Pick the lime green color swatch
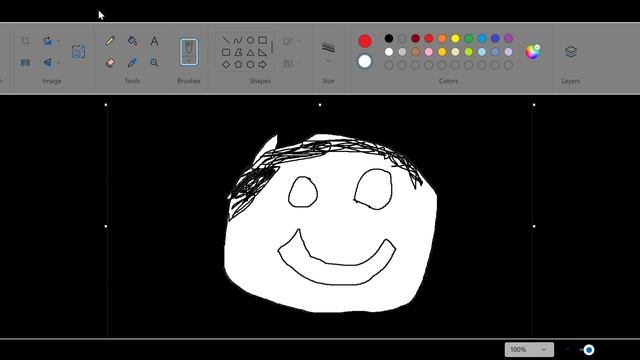This screenshot has height=360, width=640. [469, 52]
